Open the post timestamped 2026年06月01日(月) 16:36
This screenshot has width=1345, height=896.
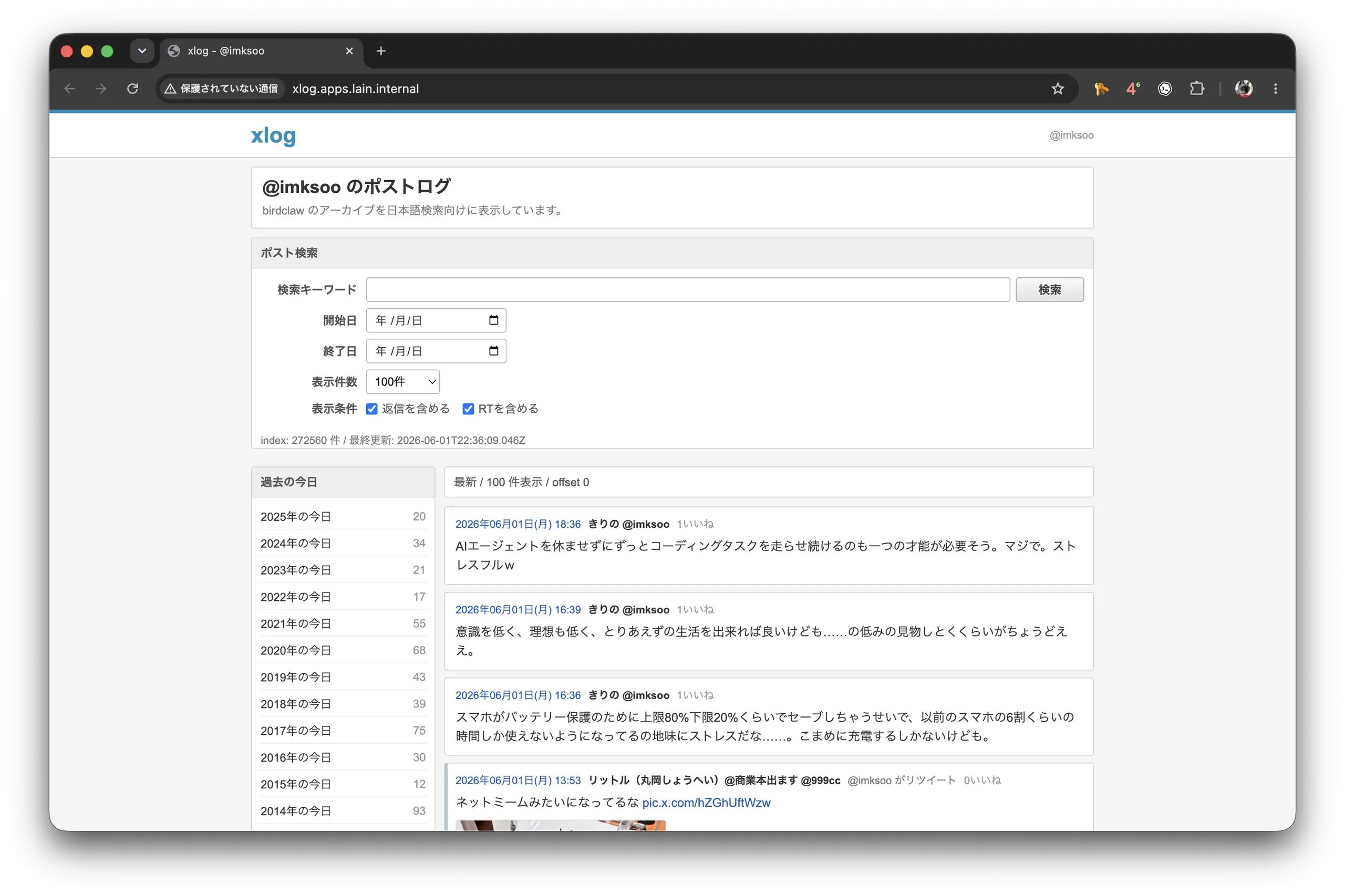[x=518, y=695]
